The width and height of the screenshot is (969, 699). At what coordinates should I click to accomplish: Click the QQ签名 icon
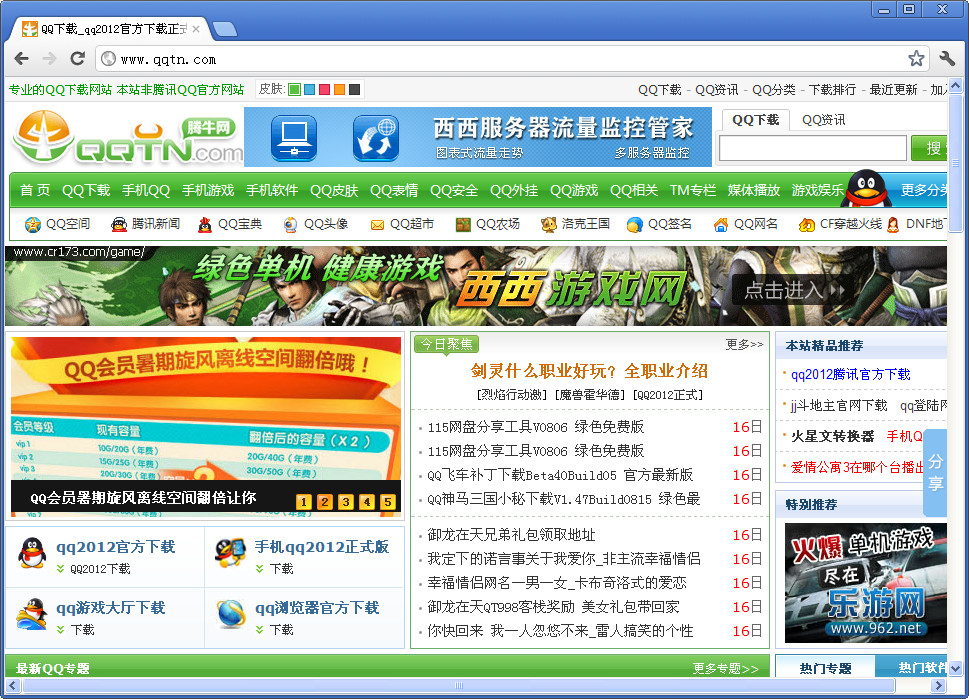(x=634, y=224)
